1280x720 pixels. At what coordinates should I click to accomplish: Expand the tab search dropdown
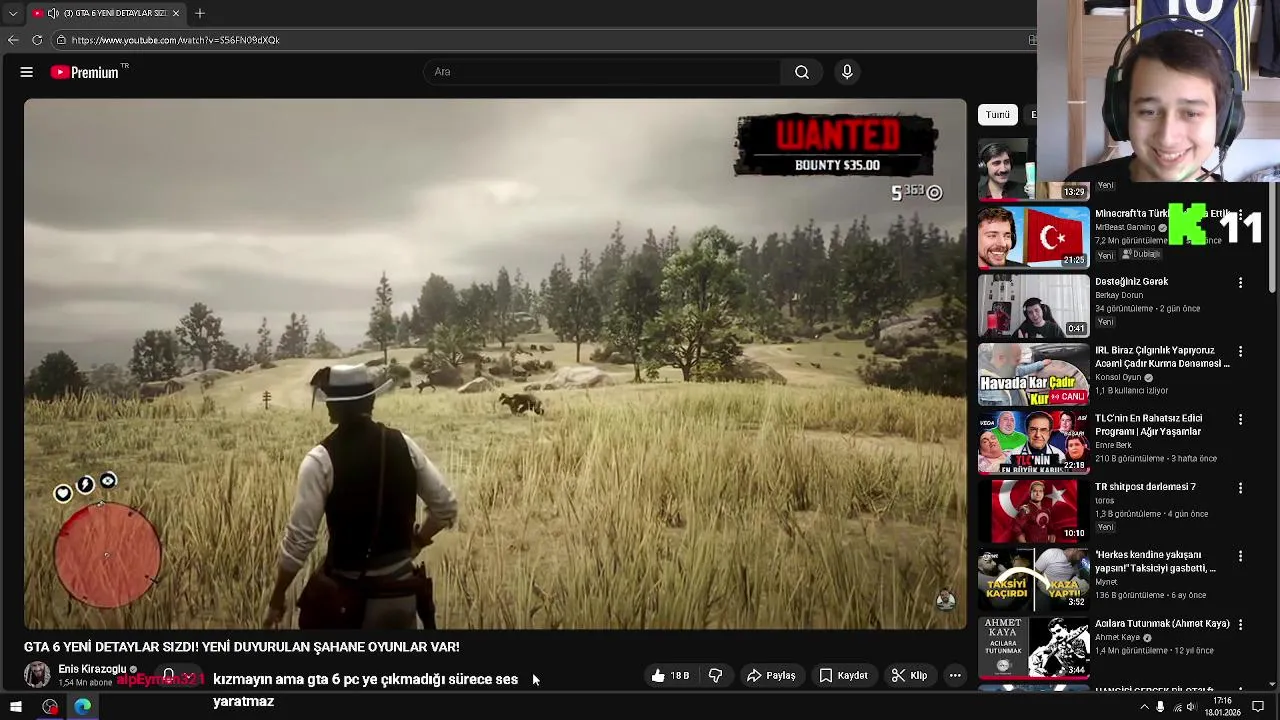(12, 13)
